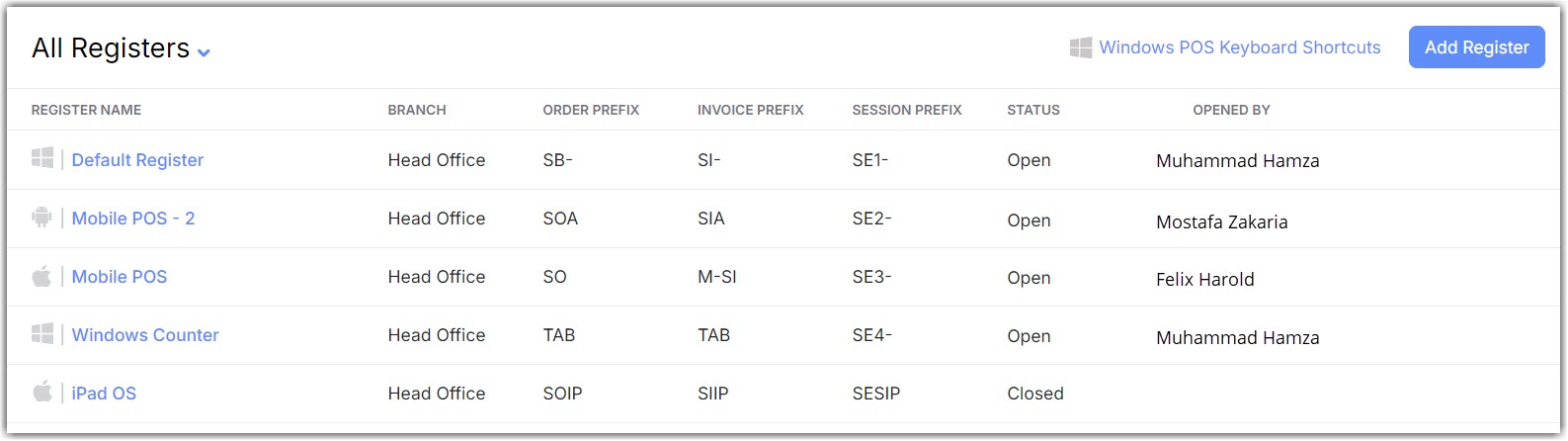Click Windows logo near Keyboard Shortcuts link

tap(1081, 47)
